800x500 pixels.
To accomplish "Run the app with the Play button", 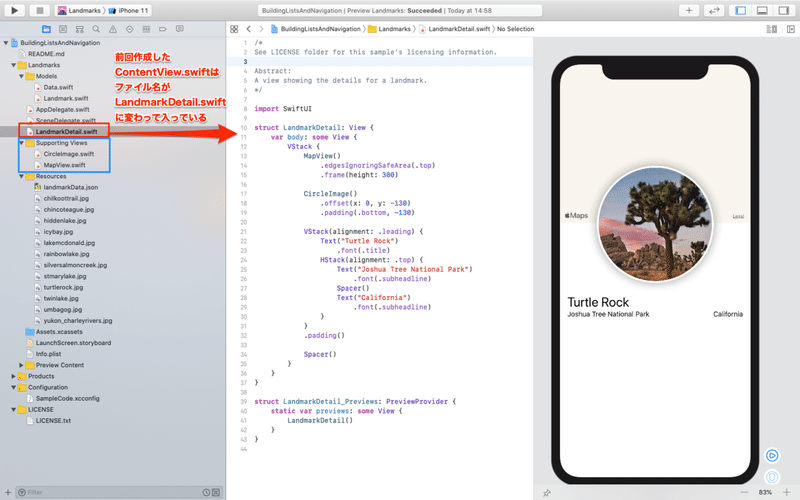I will (x=14, y=10).
